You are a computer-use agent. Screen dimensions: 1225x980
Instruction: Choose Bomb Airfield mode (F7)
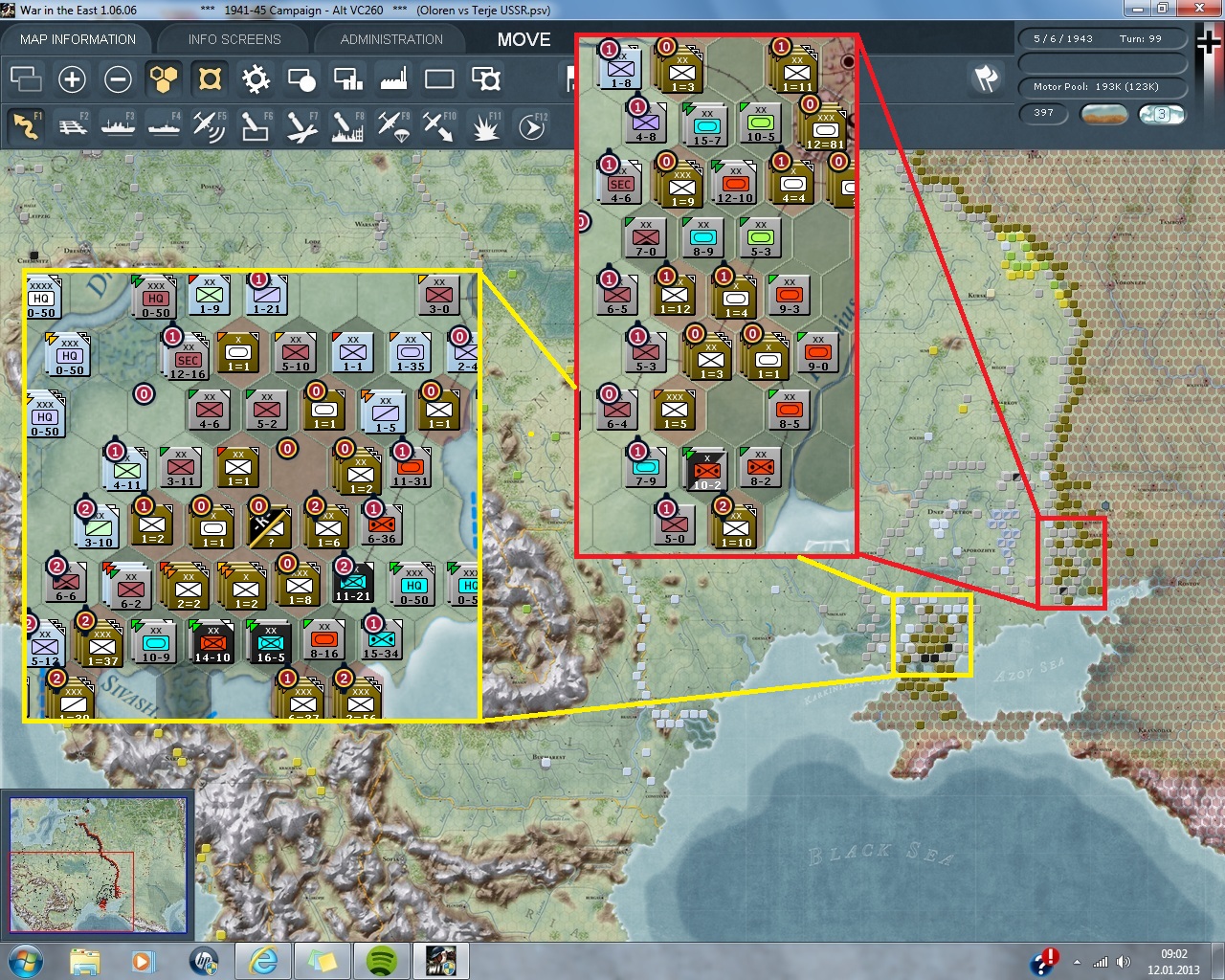[x=301, y=125]
